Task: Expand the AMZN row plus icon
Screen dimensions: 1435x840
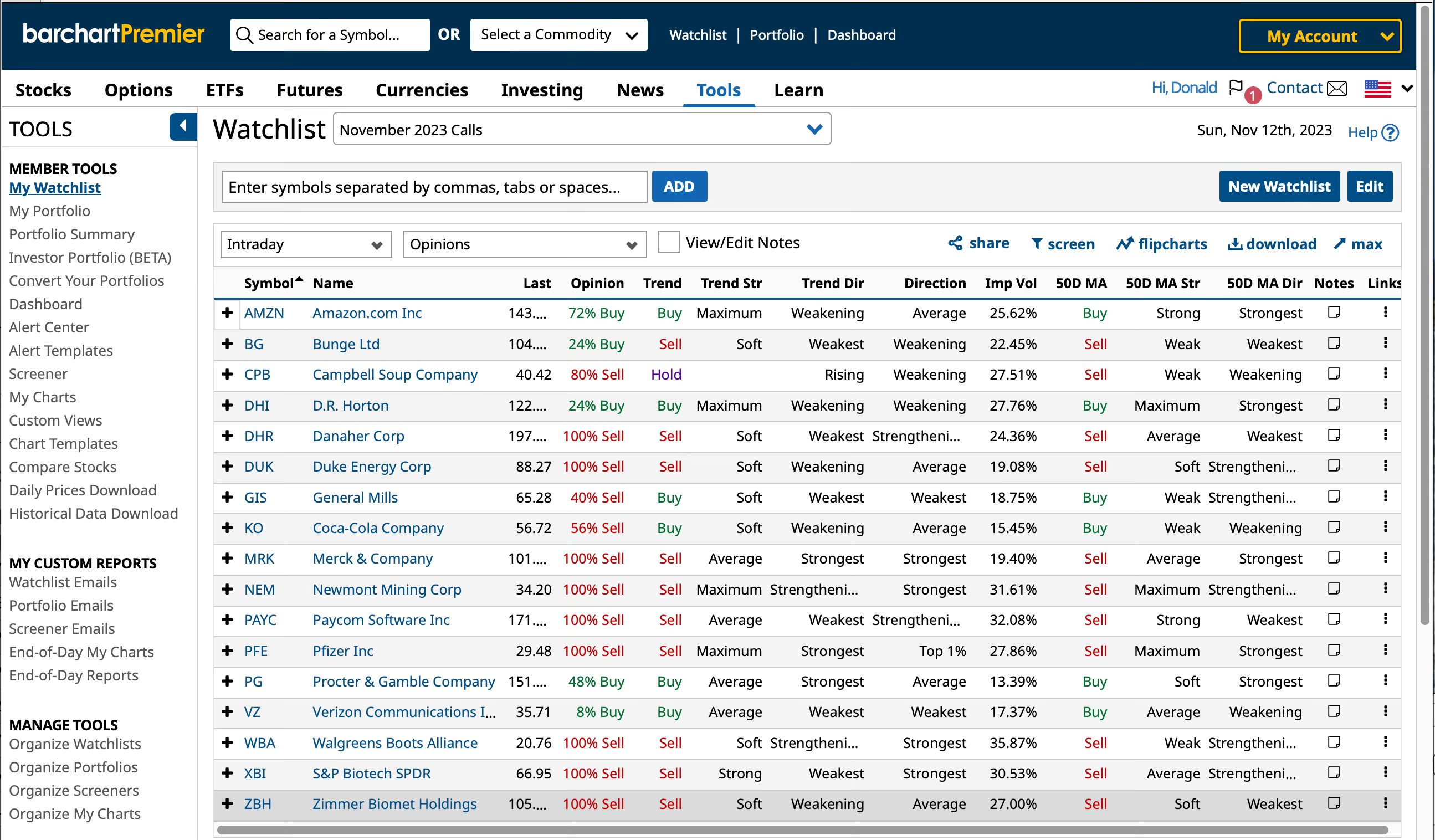Action: [x=227, y=313]
